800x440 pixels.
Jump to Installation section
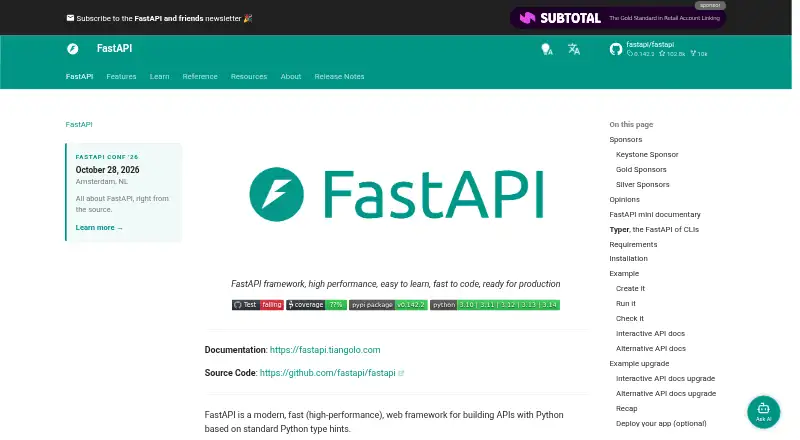pyautogui.click(x=628, y=259)
